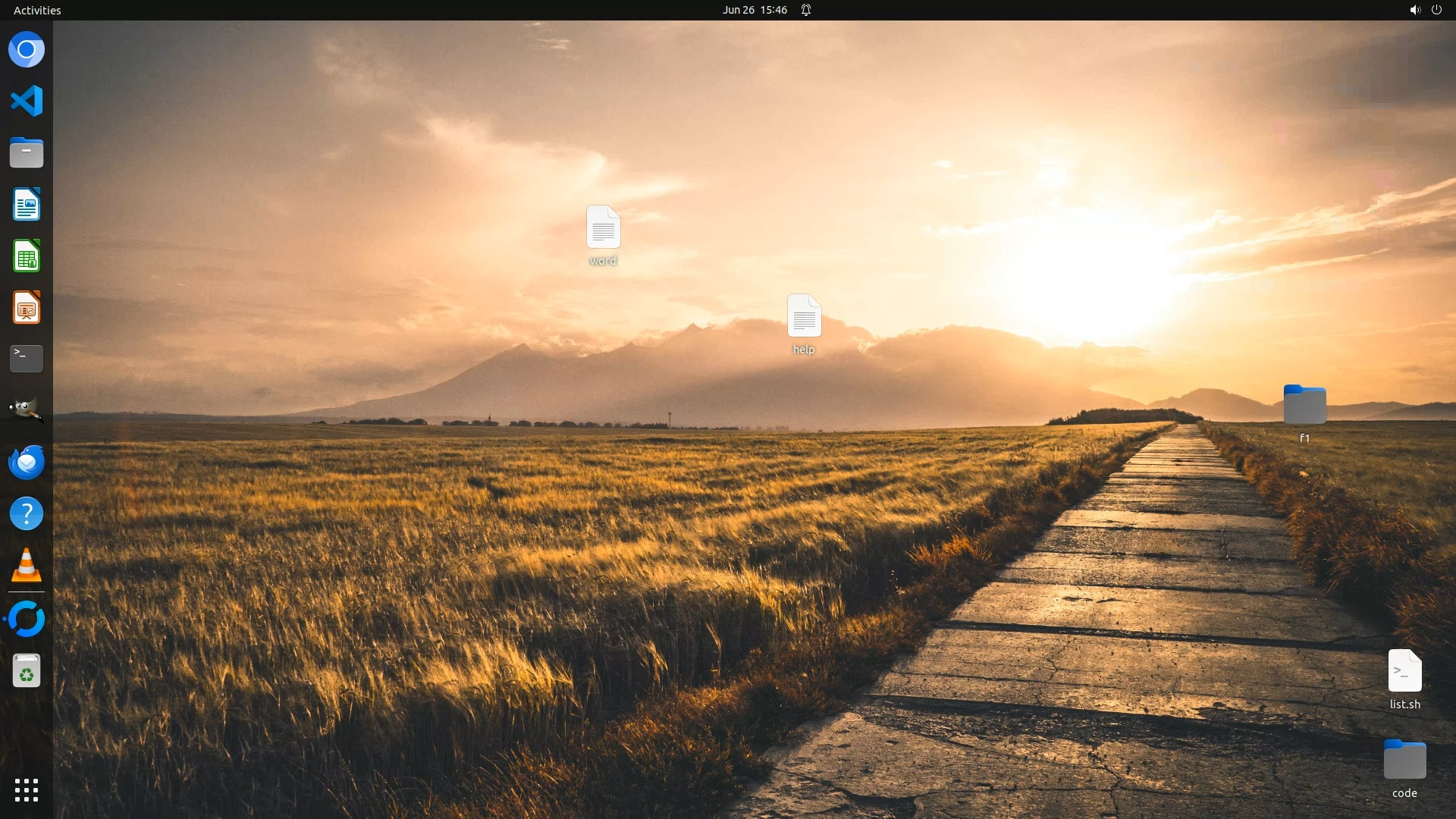Click the volume speaker icon
1456x819 pixels.
[x=1414, y=10]
